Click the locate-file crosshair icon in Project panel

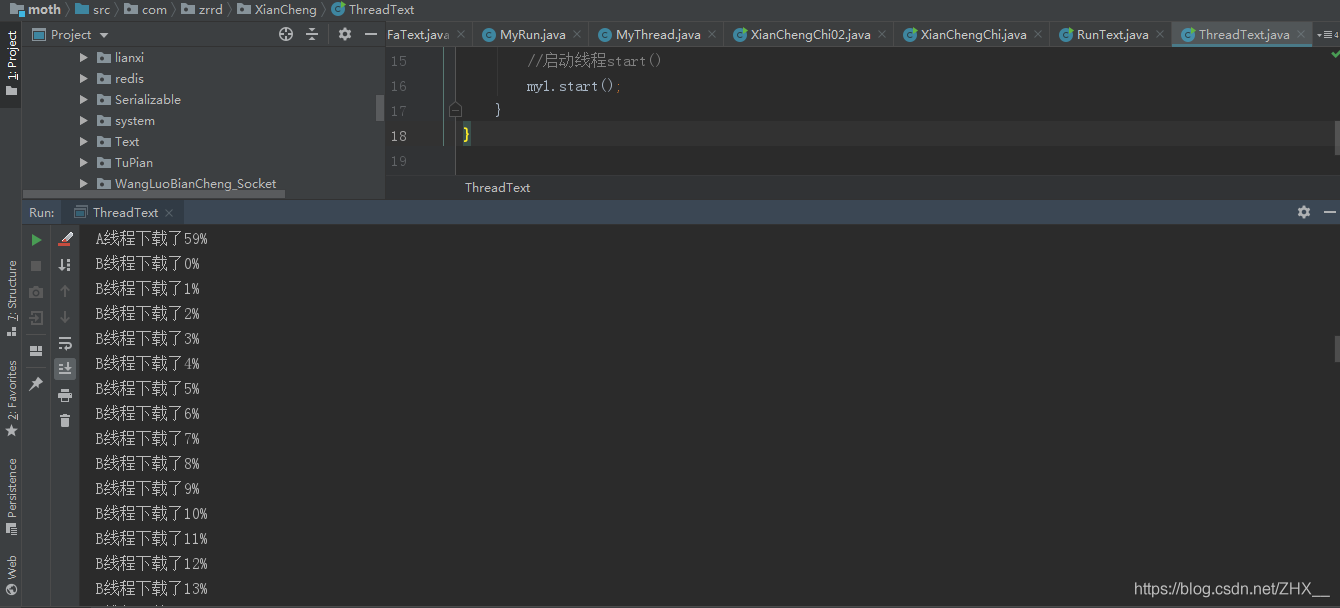point(286,34)
